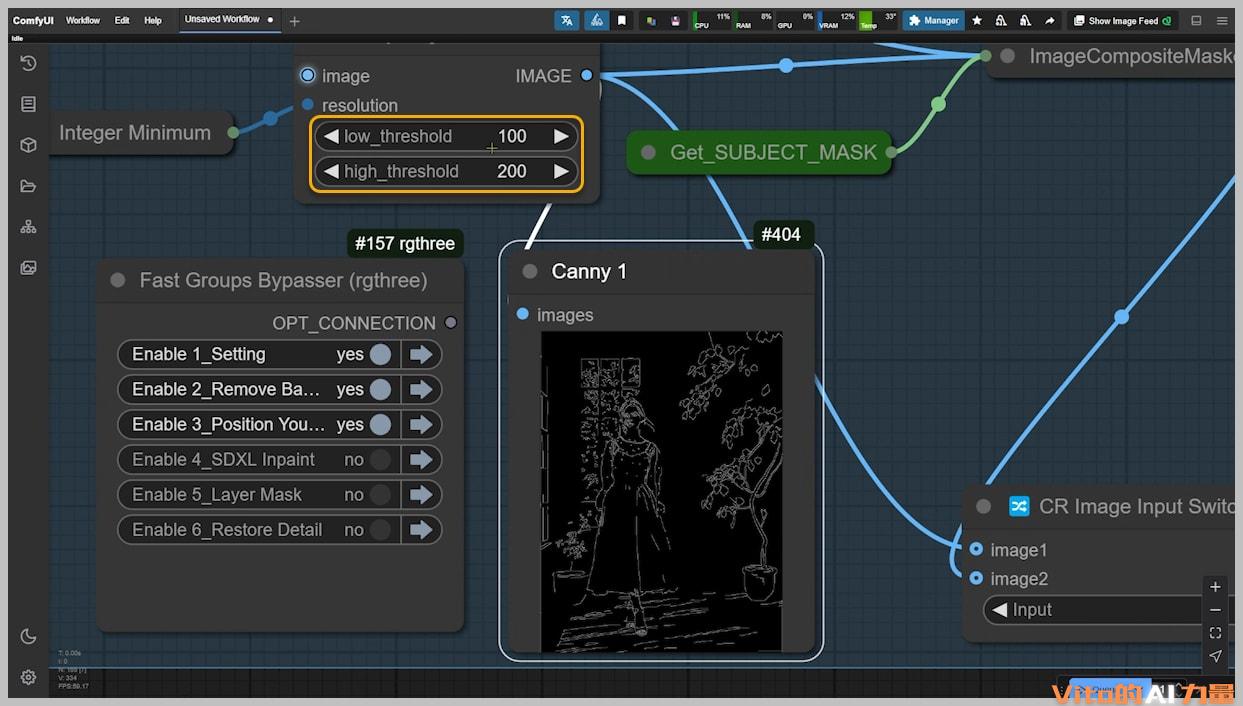
Task: Collapse the Canny 1 node via its dot
Action: click(x=530, y=272)
